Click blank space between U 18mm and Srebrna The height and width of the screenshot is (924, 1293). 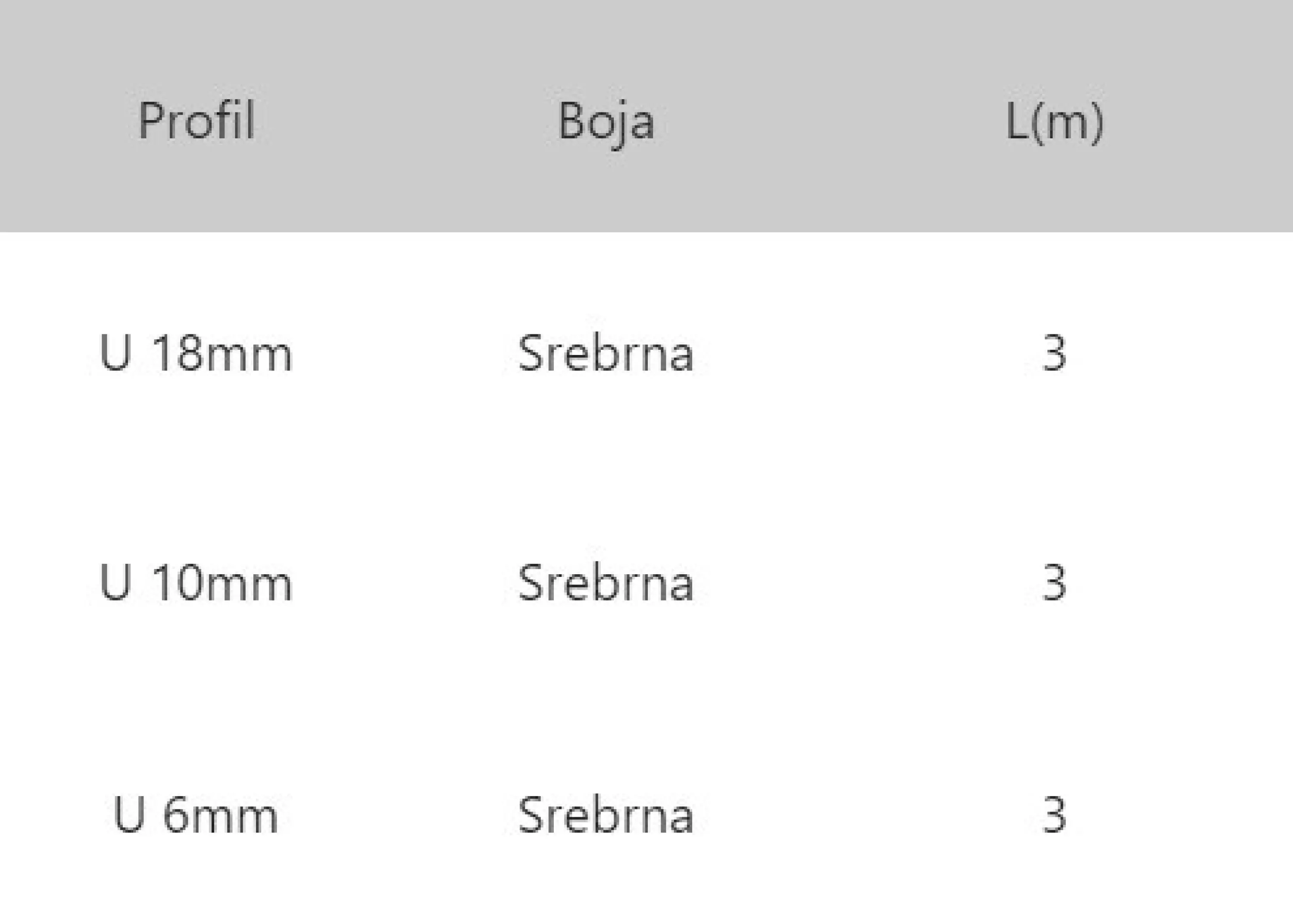point(405,353)
